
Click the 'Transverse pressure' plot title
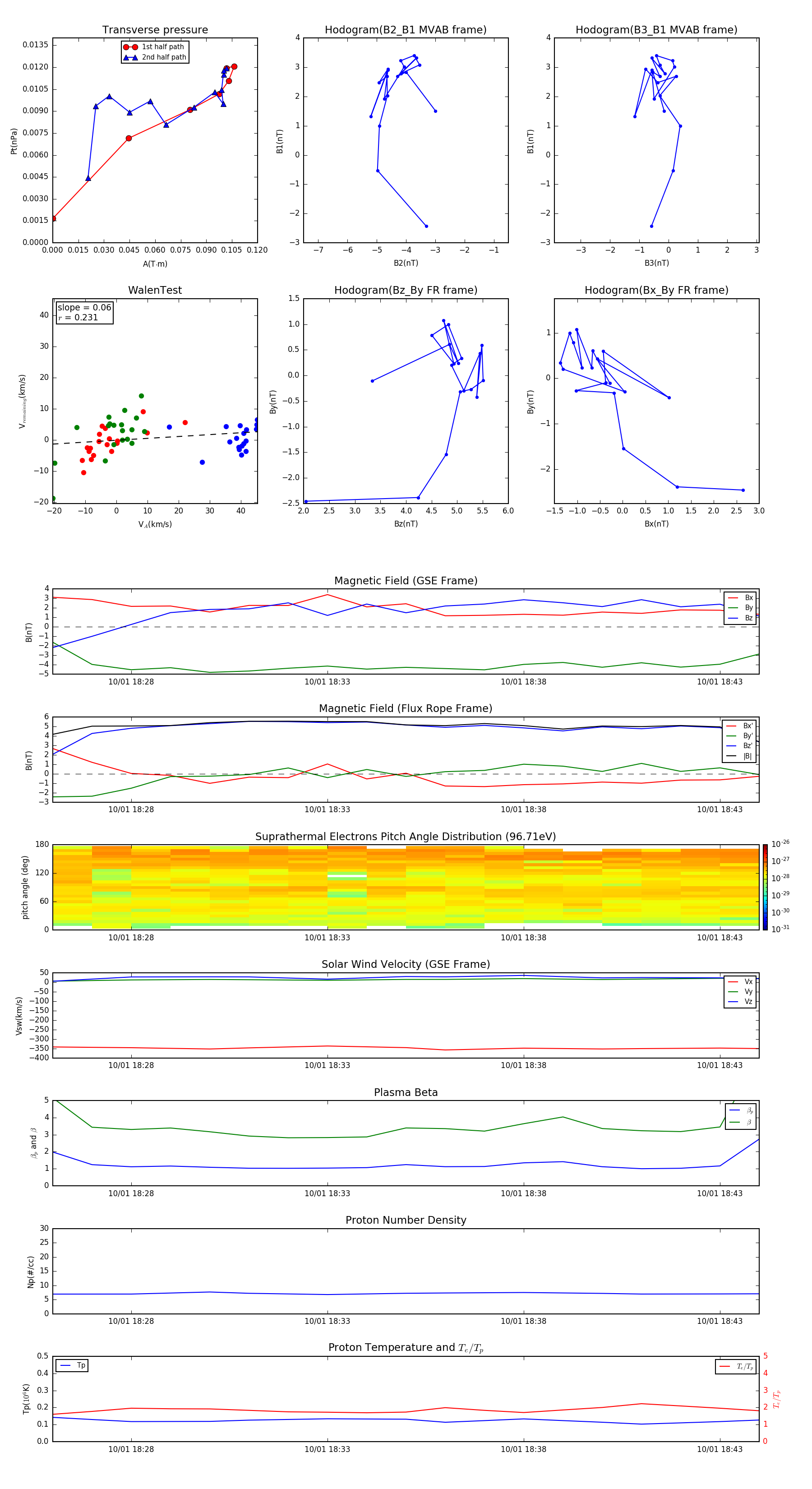pos(155,29)
